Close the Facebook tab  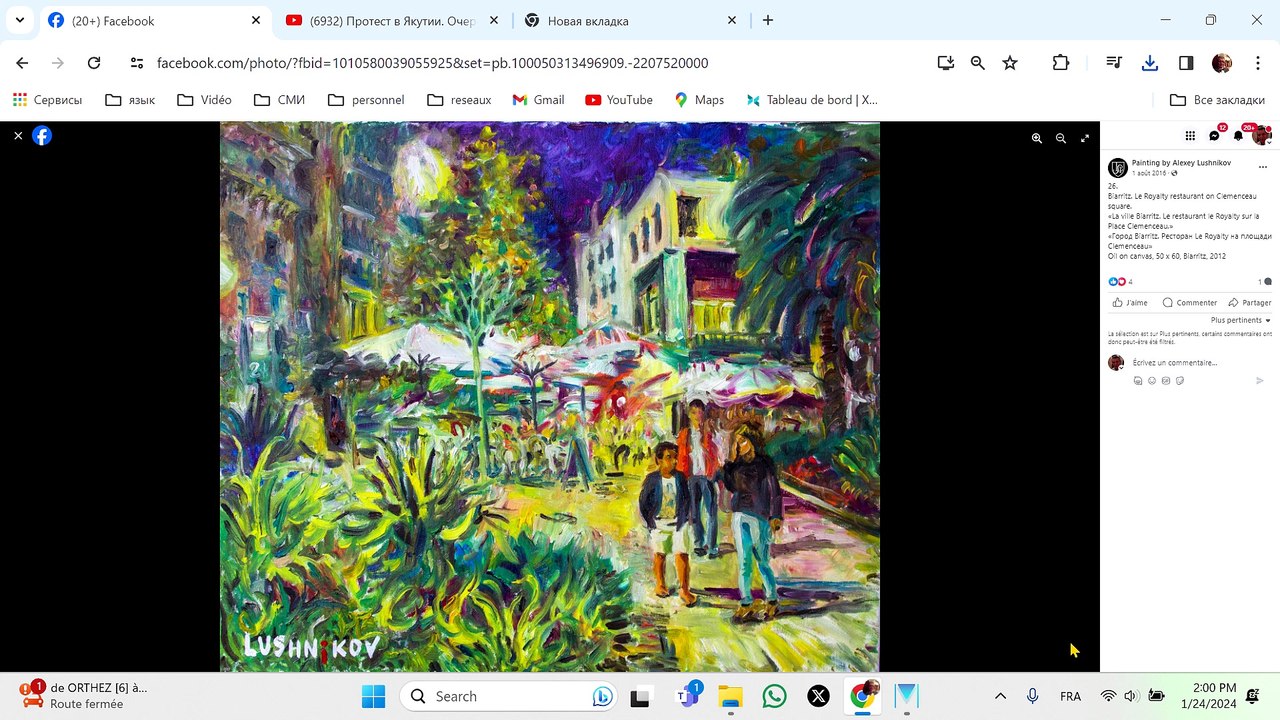256,20
